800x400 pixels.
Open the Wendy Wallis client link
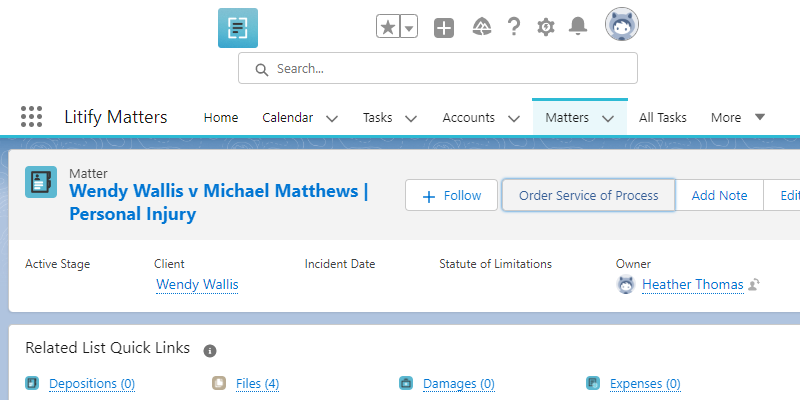click(197, 285)
